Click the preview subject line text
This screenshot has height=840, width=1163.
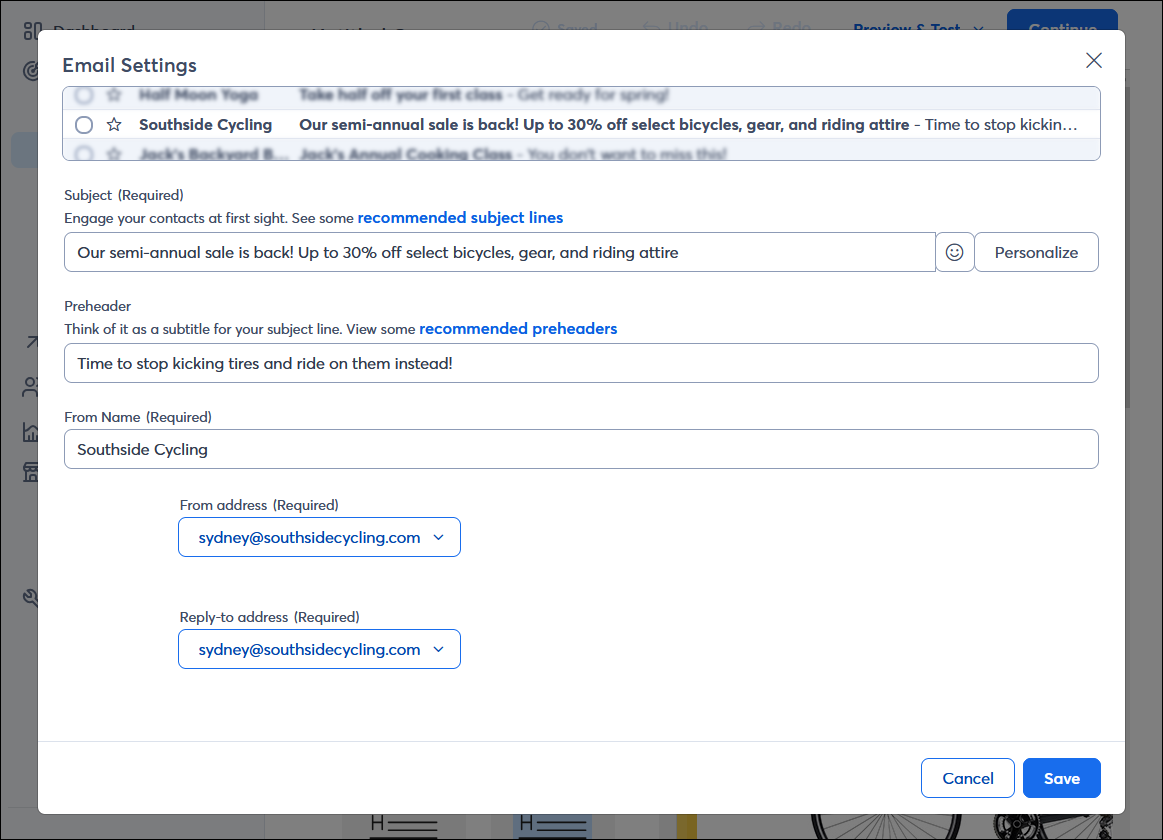(x=604, y=125)
